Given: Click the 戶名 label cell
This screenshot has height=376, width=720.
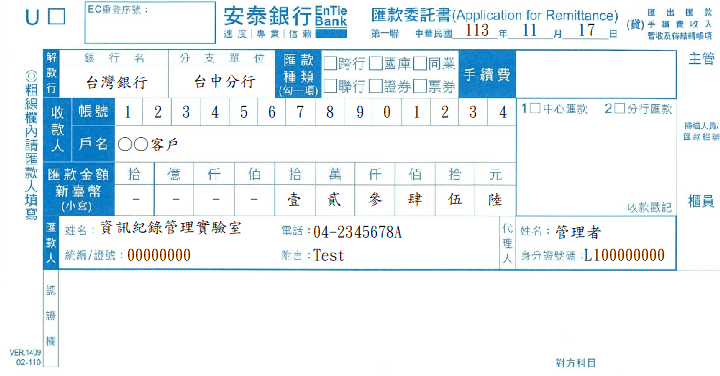Looking at the screenshot, I should pos(93,144).
